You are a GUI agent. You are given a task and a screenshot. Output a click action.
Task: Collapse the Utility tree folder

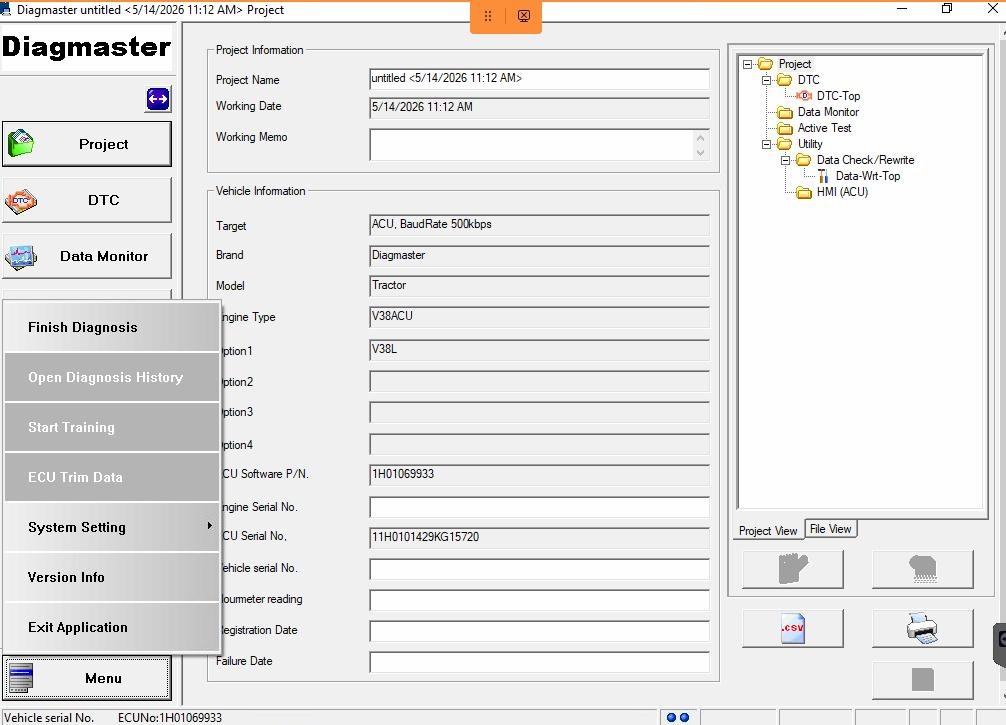(766, 144)
